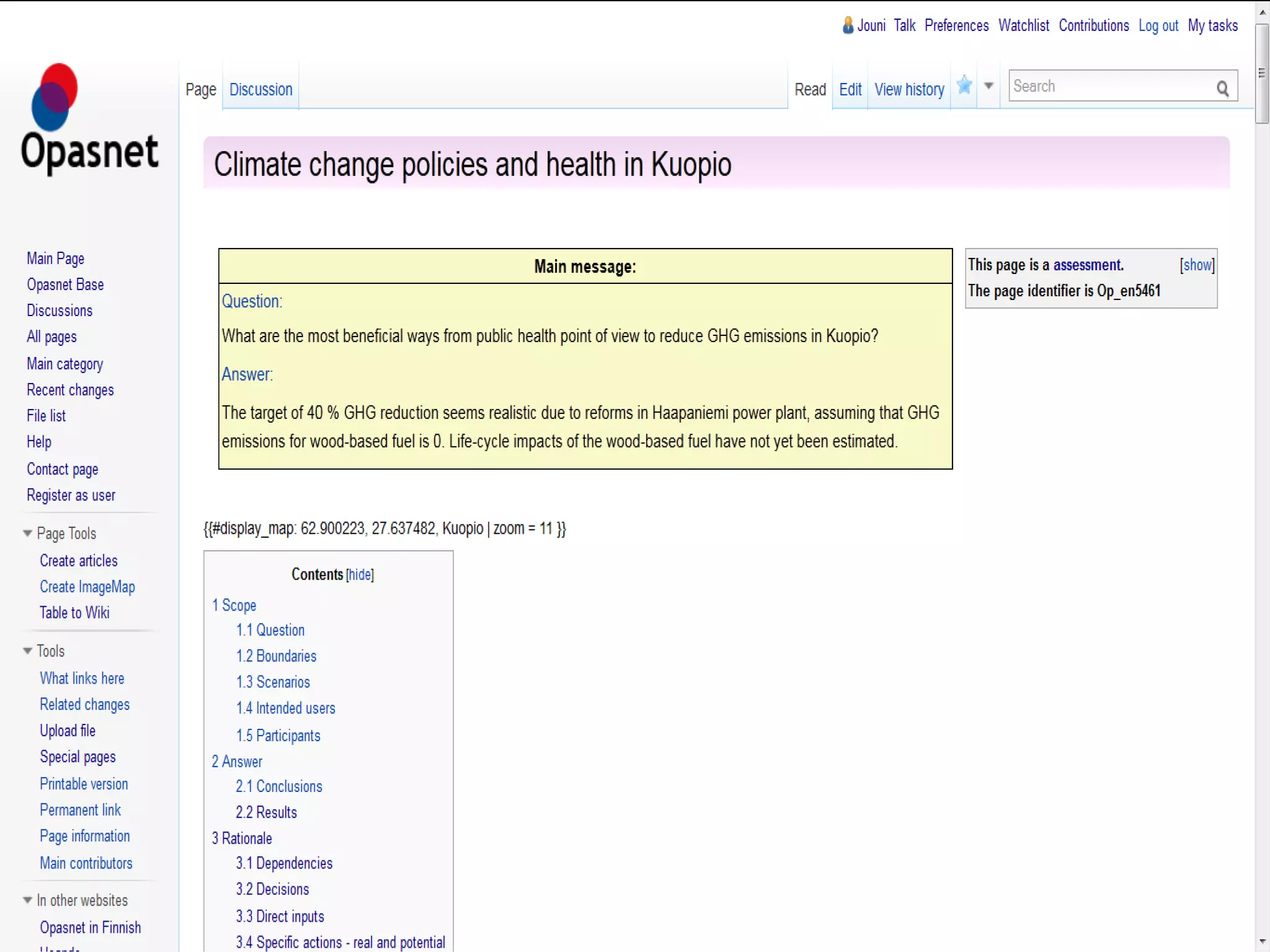Open the Help link
Image resolution: width=1270 pixels, height=952 pixels.
coord(39,442)
